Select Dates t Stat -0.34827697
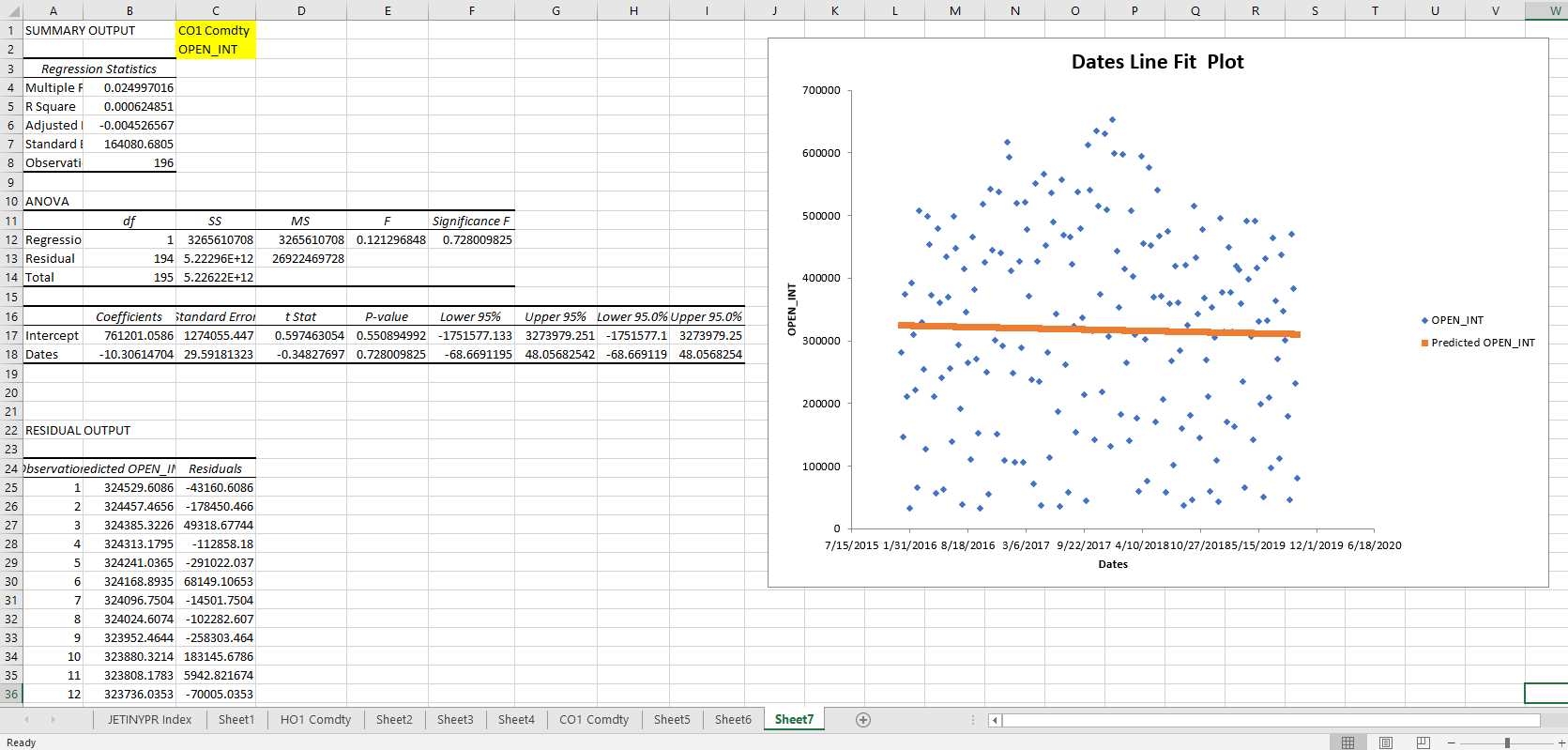Viewport: 1568px width, 750px height. (x=301, y=354)
